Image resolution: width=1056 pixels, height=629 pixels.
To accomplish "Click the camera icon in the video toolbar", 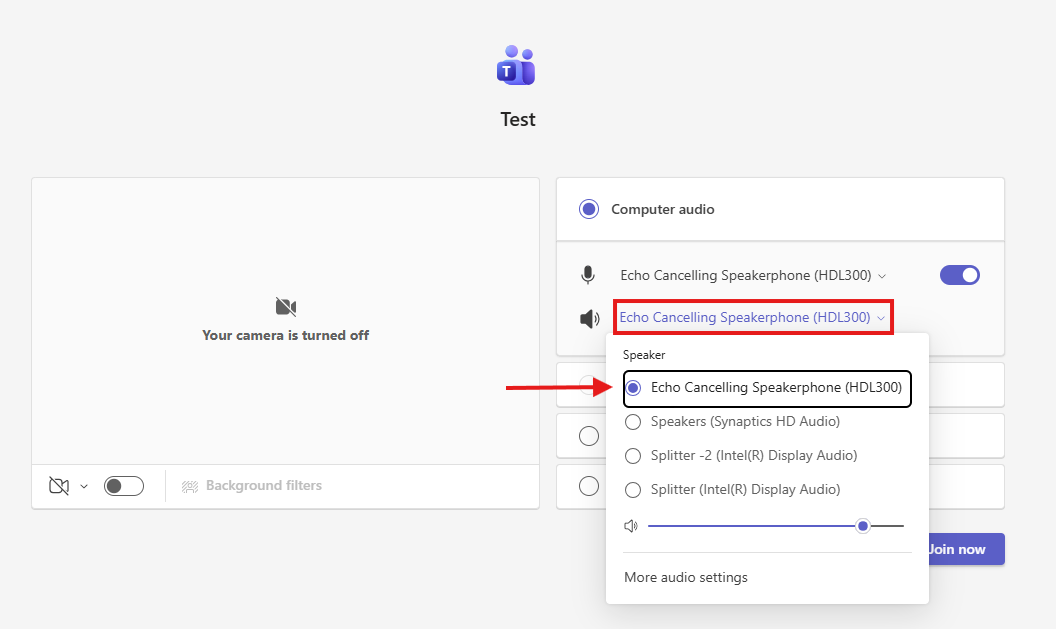I will pyautogui.click(x=59, y=486).
